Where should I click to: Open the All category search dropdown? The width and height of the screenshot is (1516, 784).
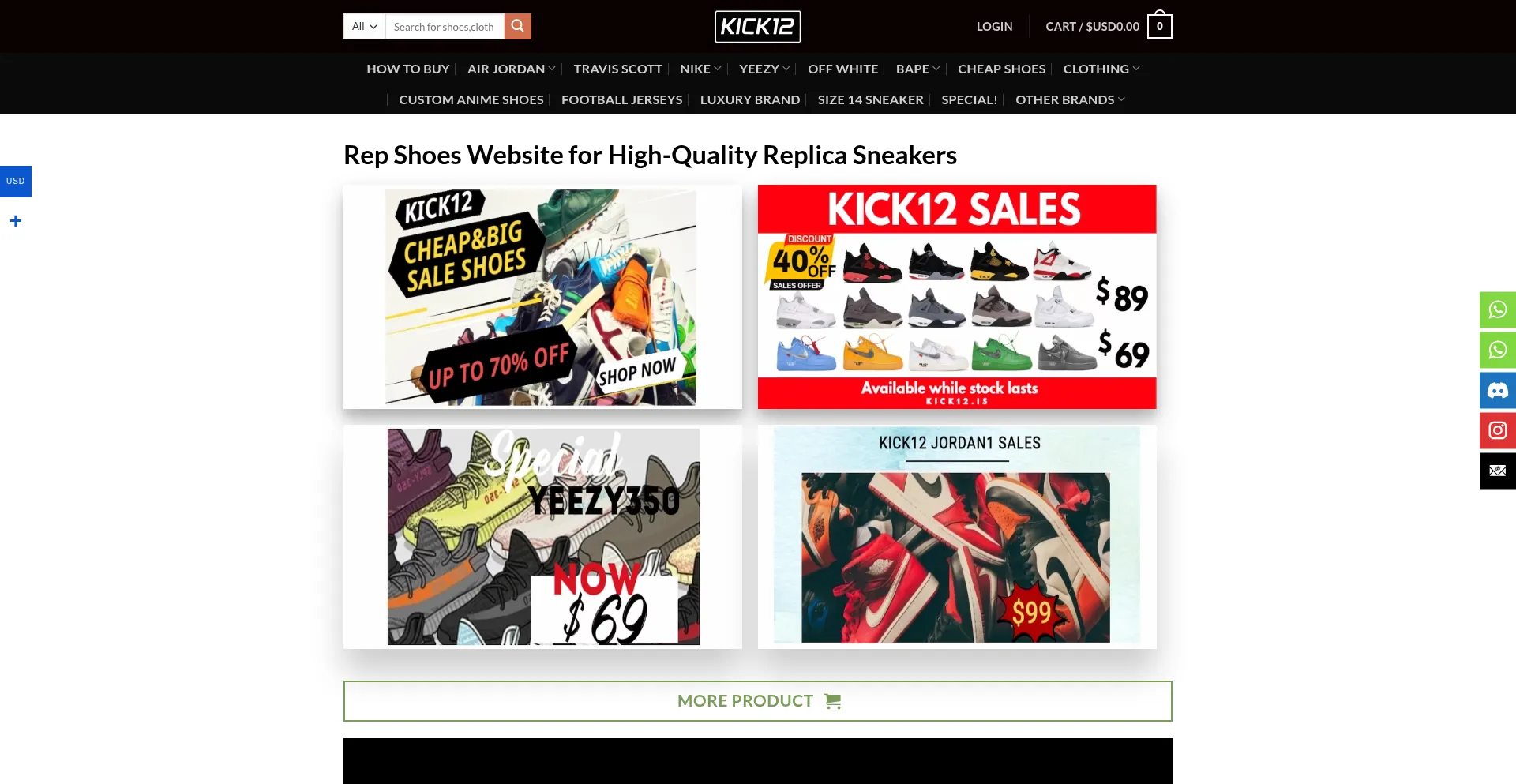364,26
